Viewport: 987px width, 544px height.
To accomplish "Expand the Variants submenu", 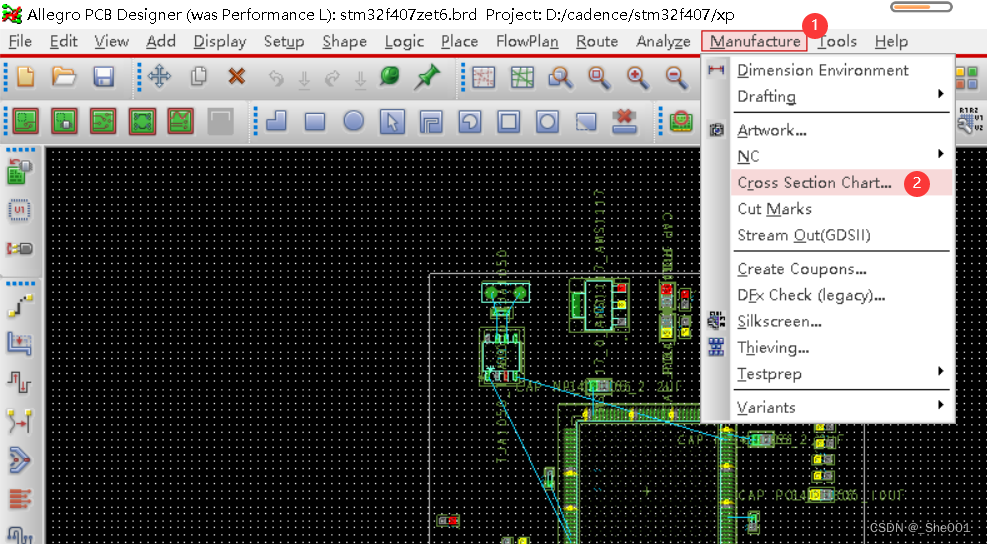I will (x=940, y=407).
